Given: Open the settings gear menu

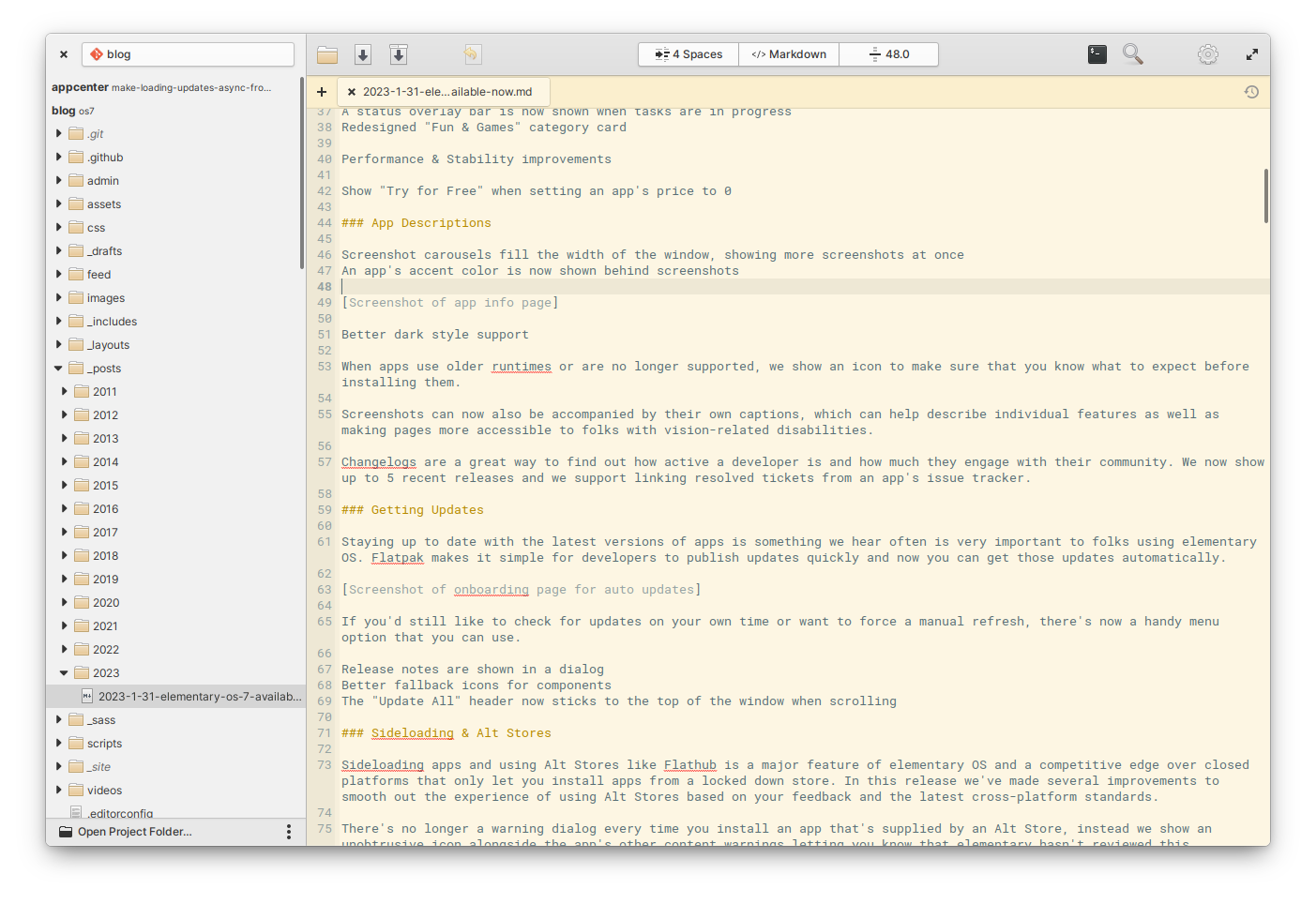Looking at the screenshot, I should 1208,54.
